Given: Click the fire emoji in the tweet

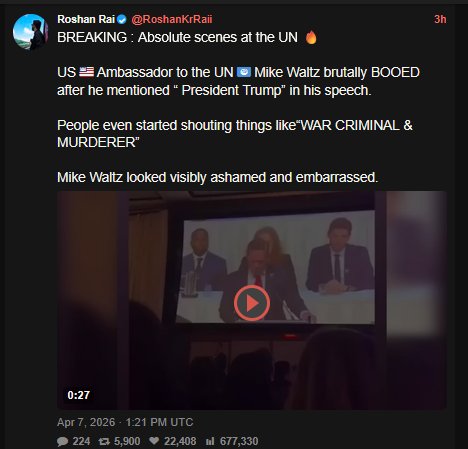Looking at the screenshot, I should click(311, 37).
